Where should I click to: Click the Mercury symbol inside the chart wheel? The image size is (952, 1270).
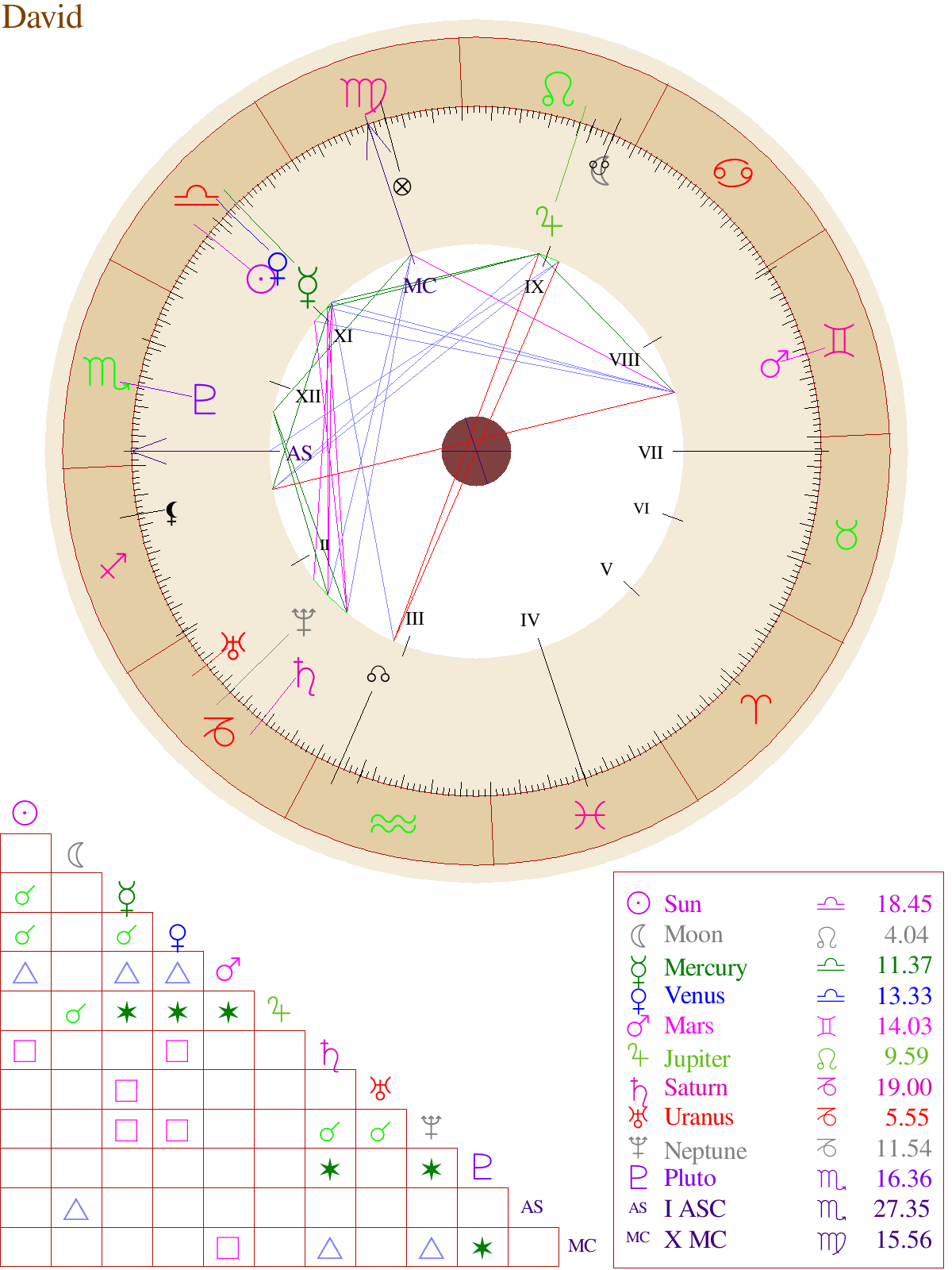click(x=308, y=287)
